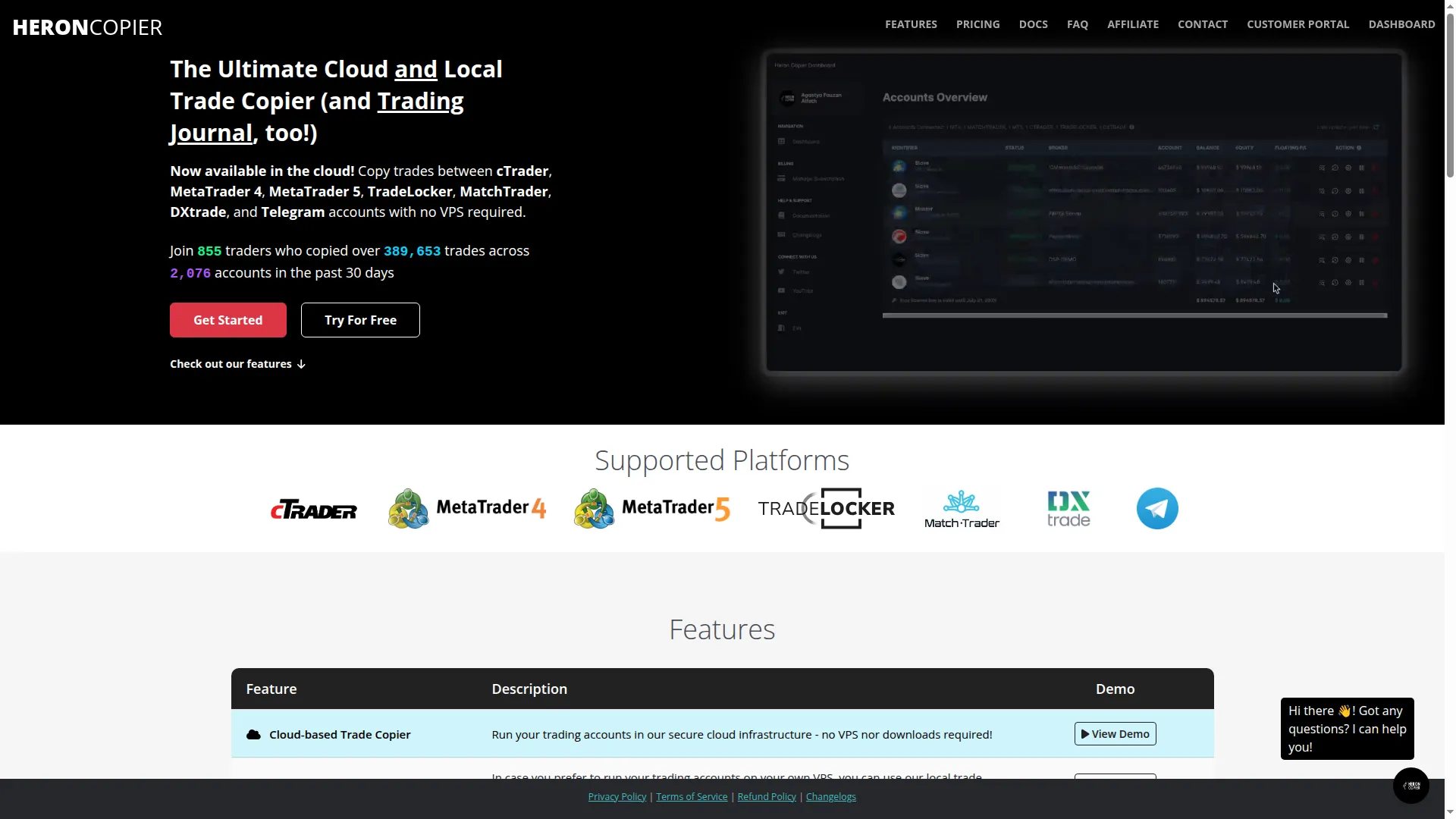Screen dimensions: 1456x819
Task: Open the Refund Policy link
Action: [767, 797]
